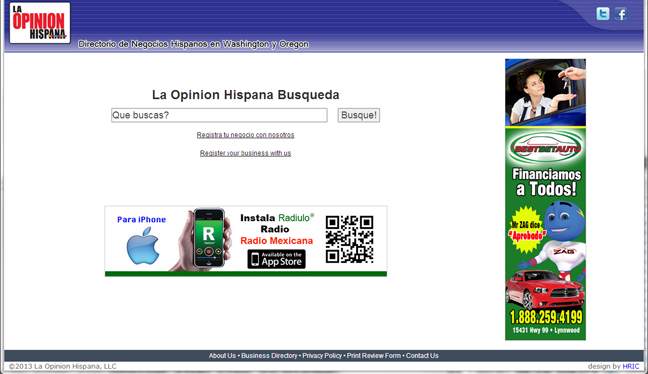Image resolution: width=648 pixels, height=374 pixels.
Task: Click the Busque! search button
Action: 359,115
